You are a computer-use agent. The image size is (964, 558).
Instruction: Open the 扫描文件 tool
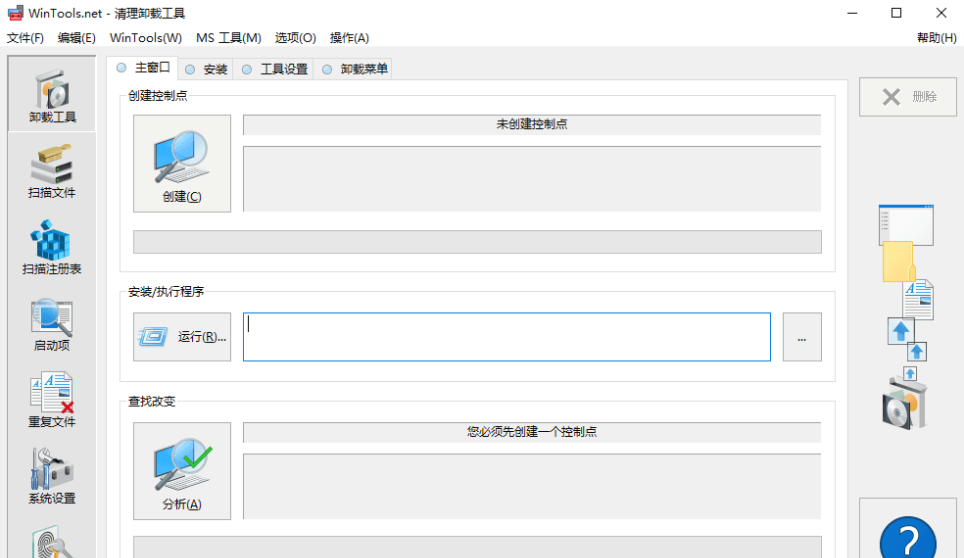pyautogui.click(x=52, y=170)
